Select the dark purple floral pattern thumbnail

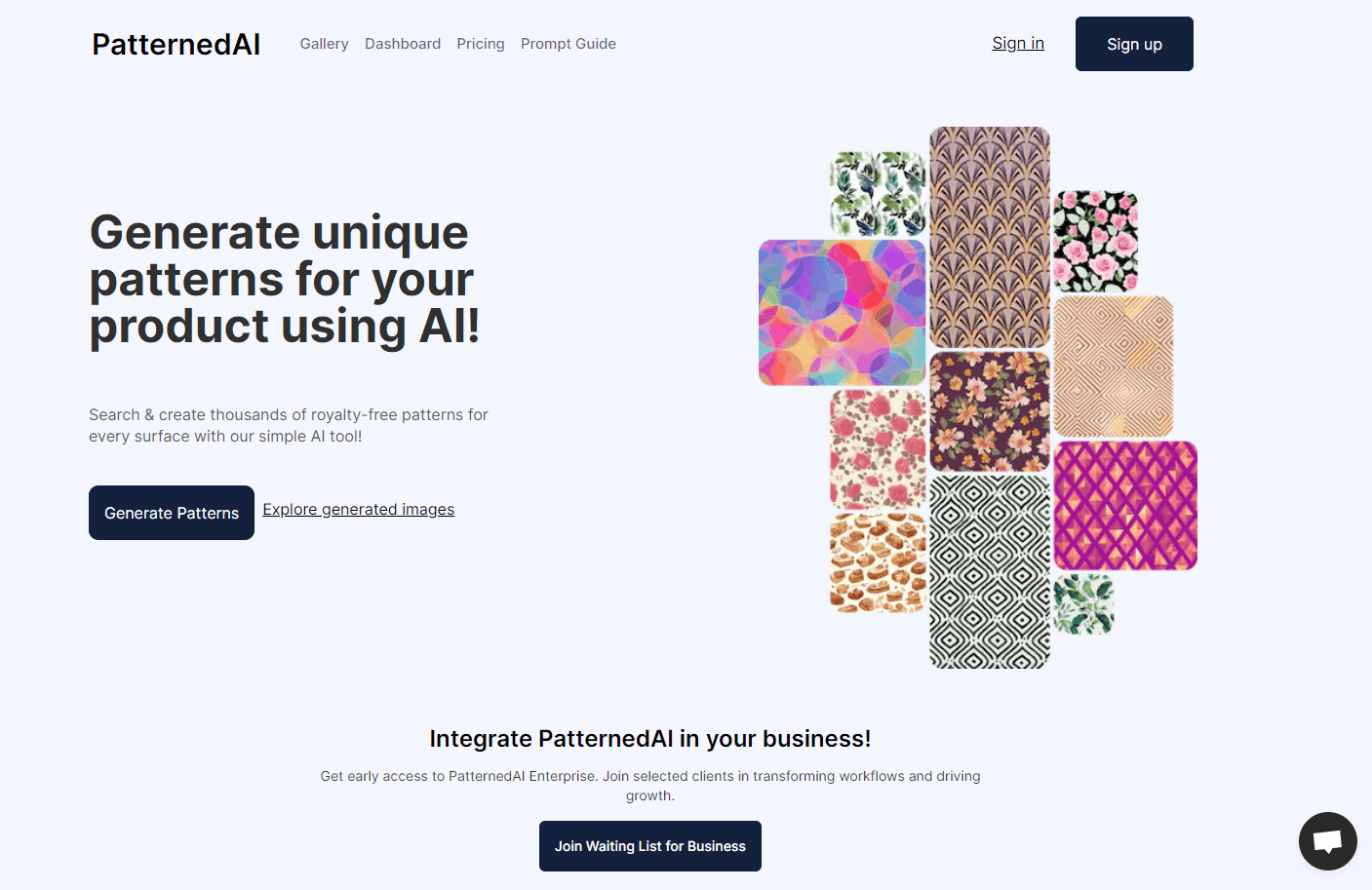(990, 411)
